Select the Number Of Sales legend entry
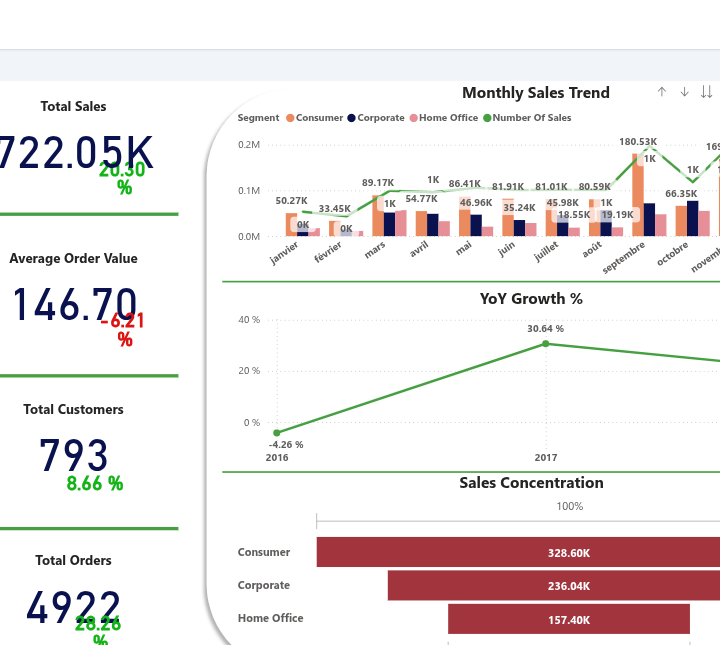Screen dimensions: 720x645 point(527,118)
